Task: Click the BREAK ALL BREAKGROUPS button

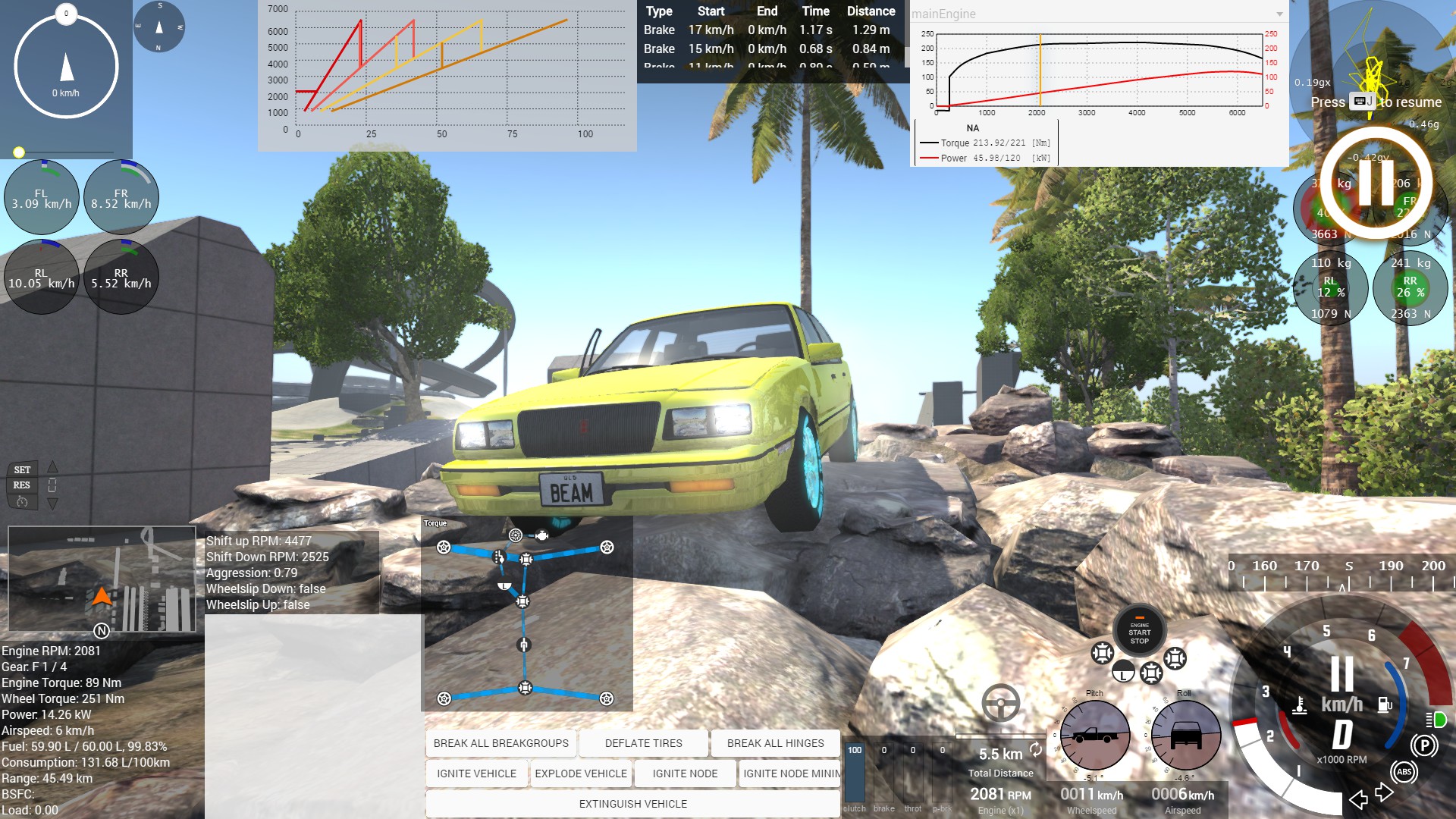Action: [x=500, y=743]
